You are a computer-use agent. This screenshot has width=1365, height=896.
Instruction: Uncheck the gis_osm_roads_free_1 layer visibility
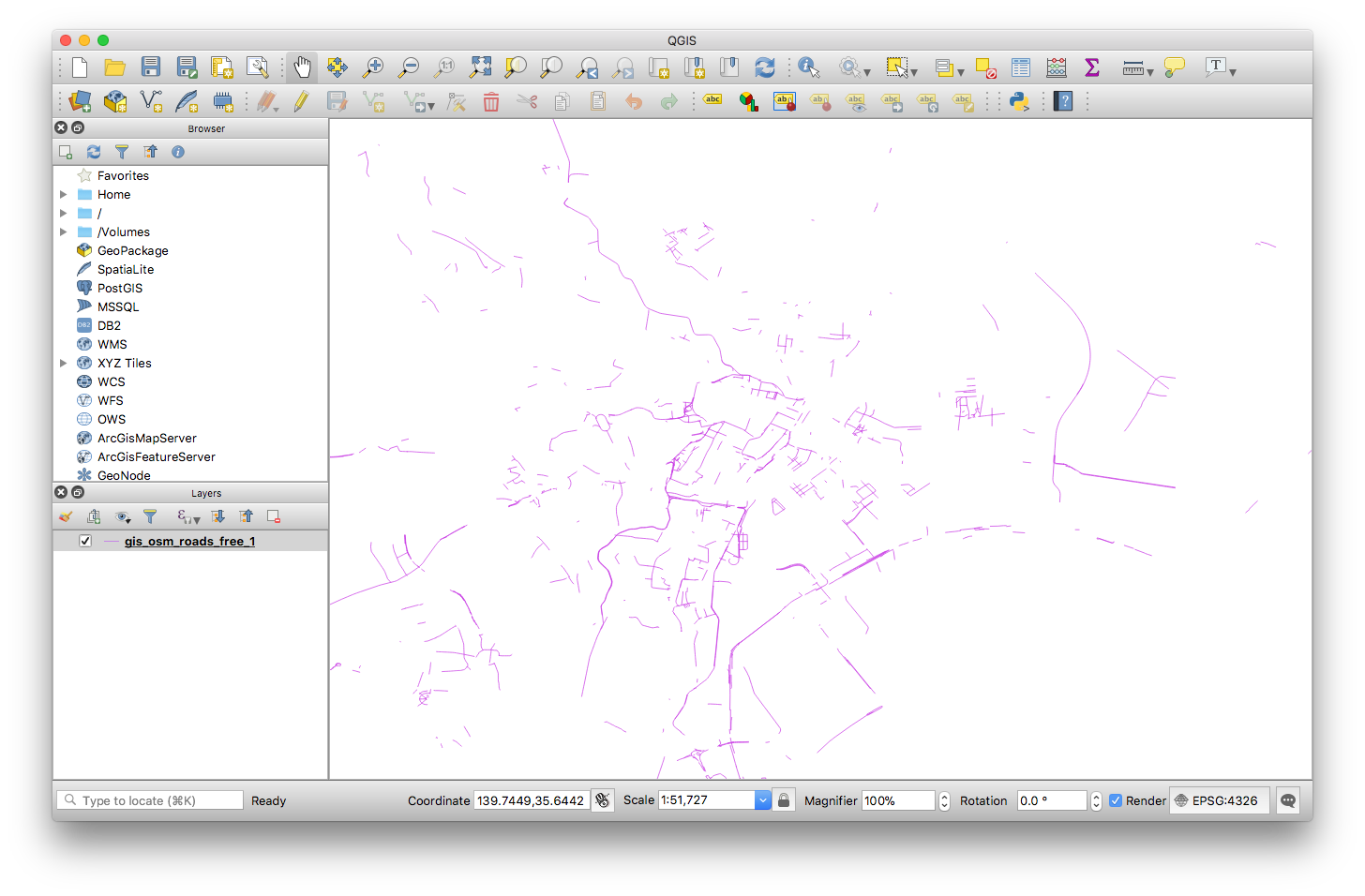85,540
